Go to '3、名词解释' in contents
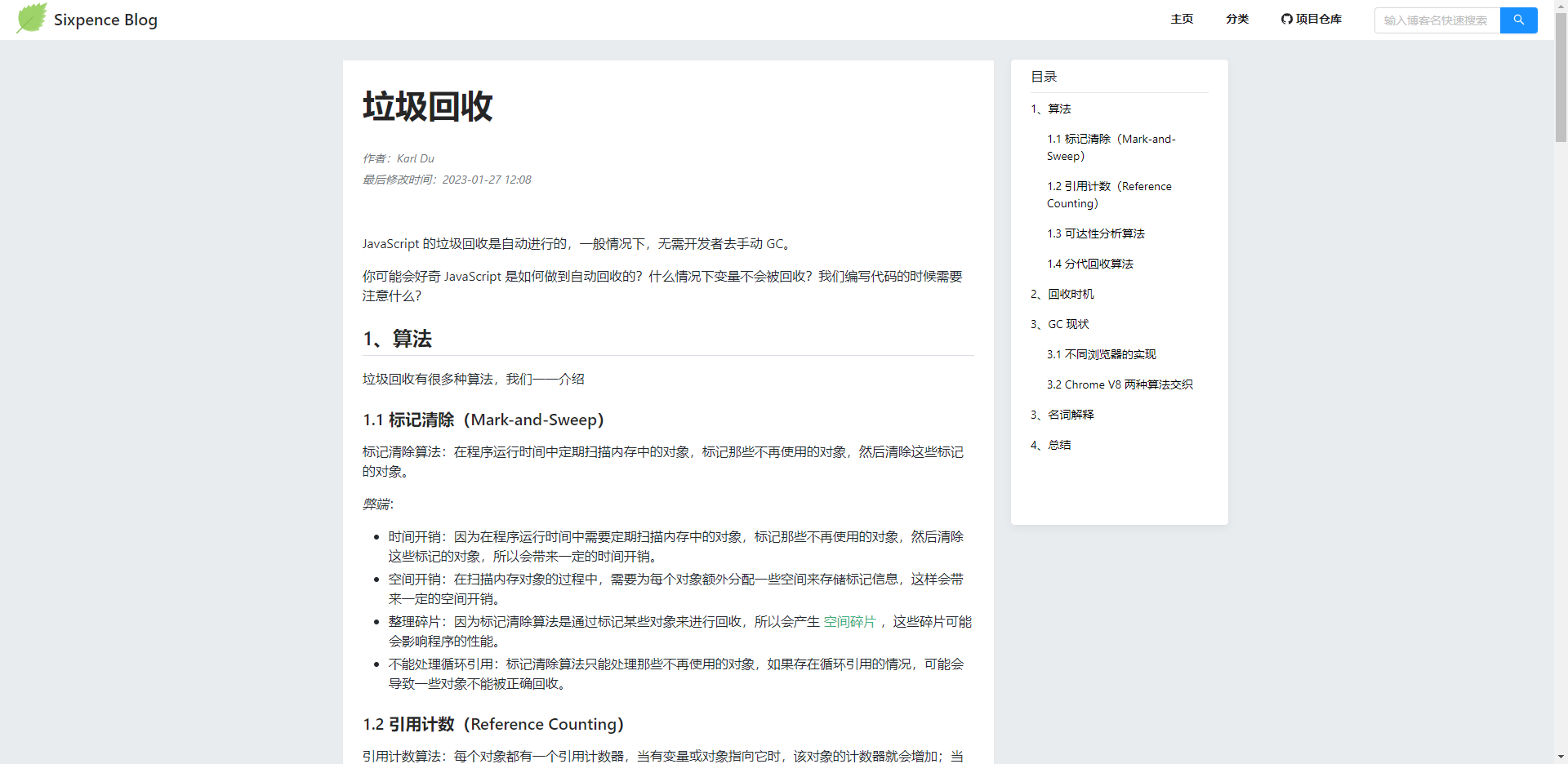Image resolution: width=1568 pixels, height=764 pixels. pyautogui.click(x=1062, y=415)
